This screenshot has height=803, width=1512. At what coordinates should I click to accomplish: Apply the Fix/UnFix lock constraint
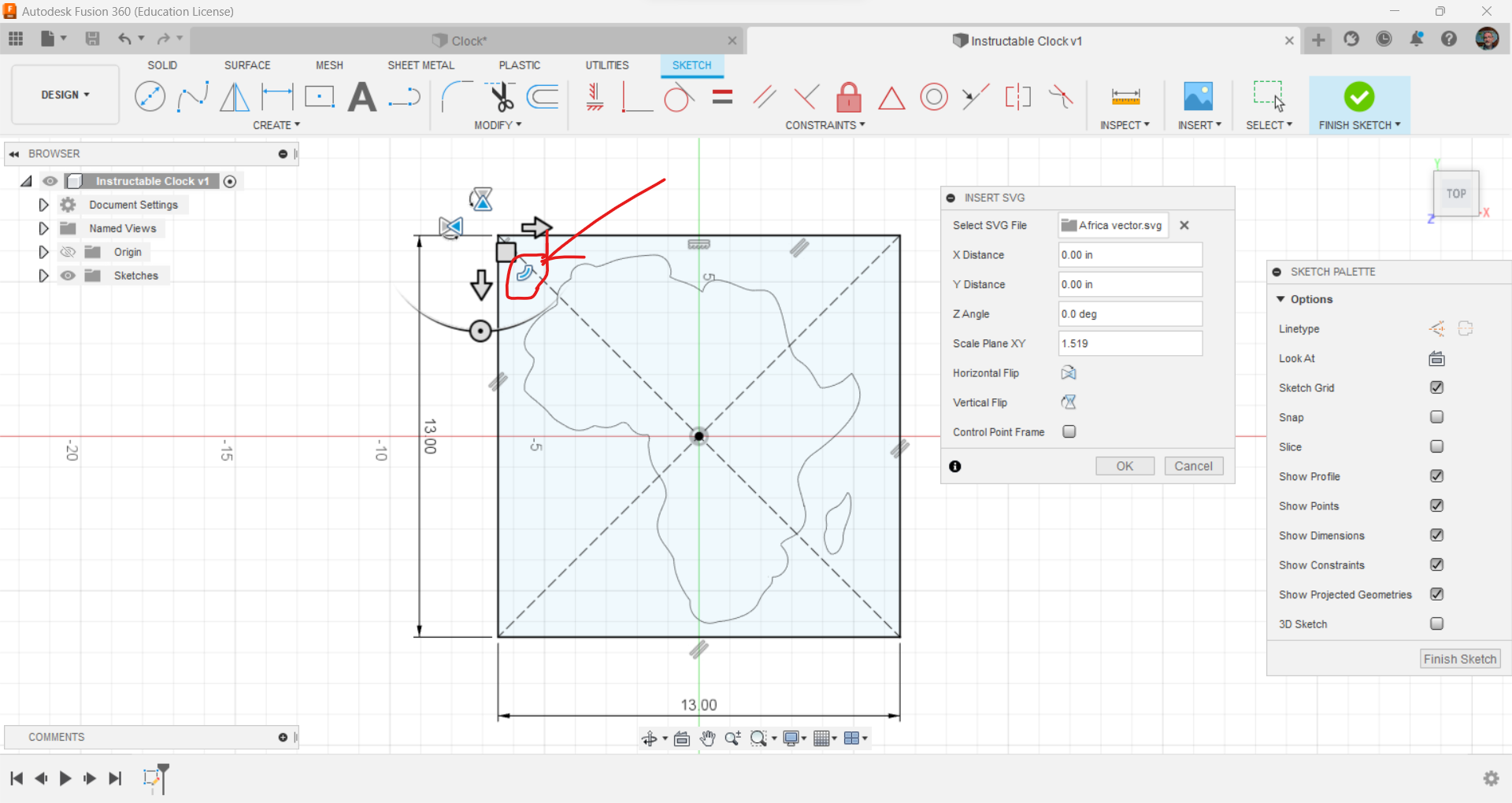tap(849, 96)
